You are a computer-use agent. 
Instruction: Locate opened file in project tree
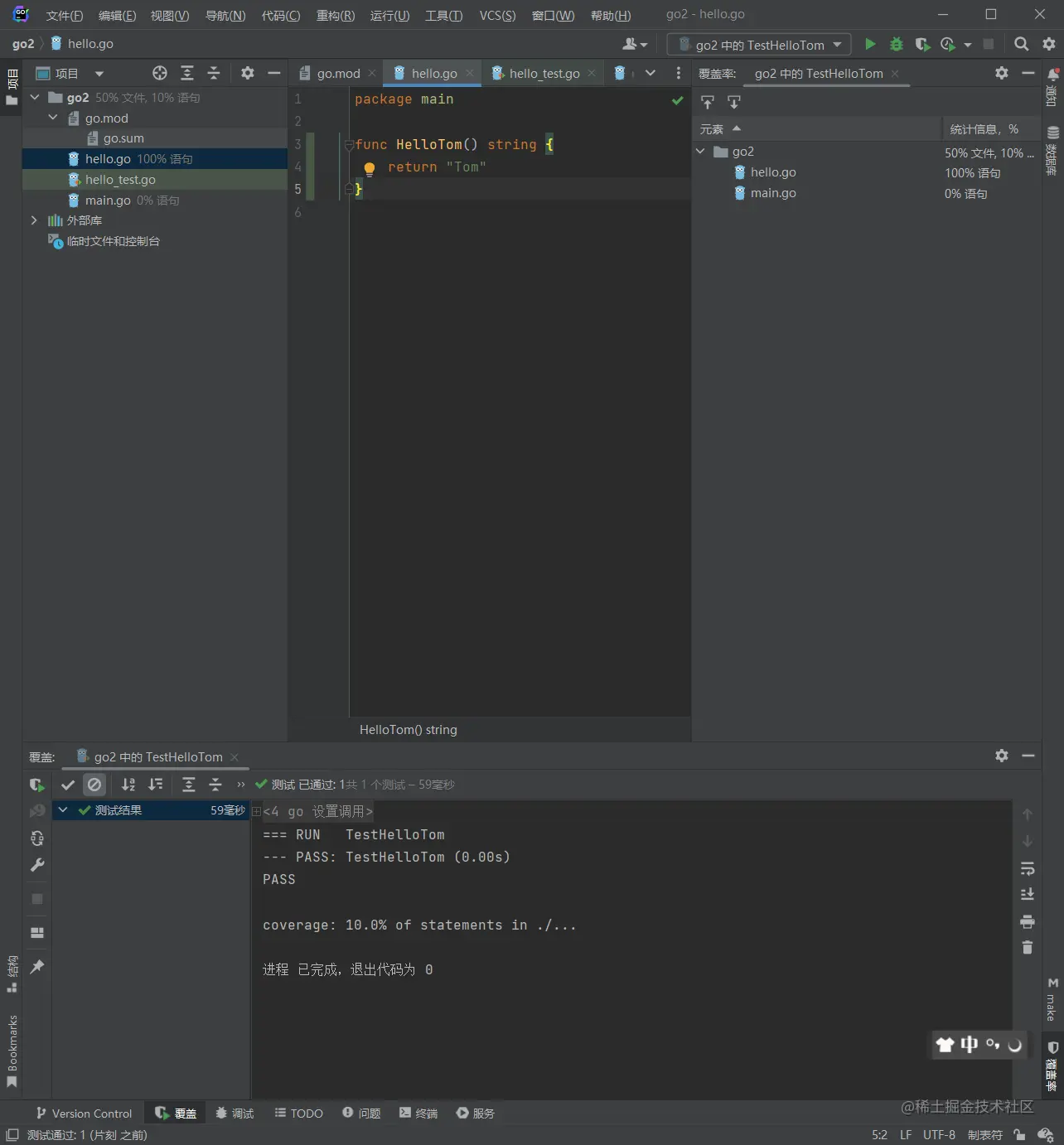pyautogui.click(x=160, y=73)
